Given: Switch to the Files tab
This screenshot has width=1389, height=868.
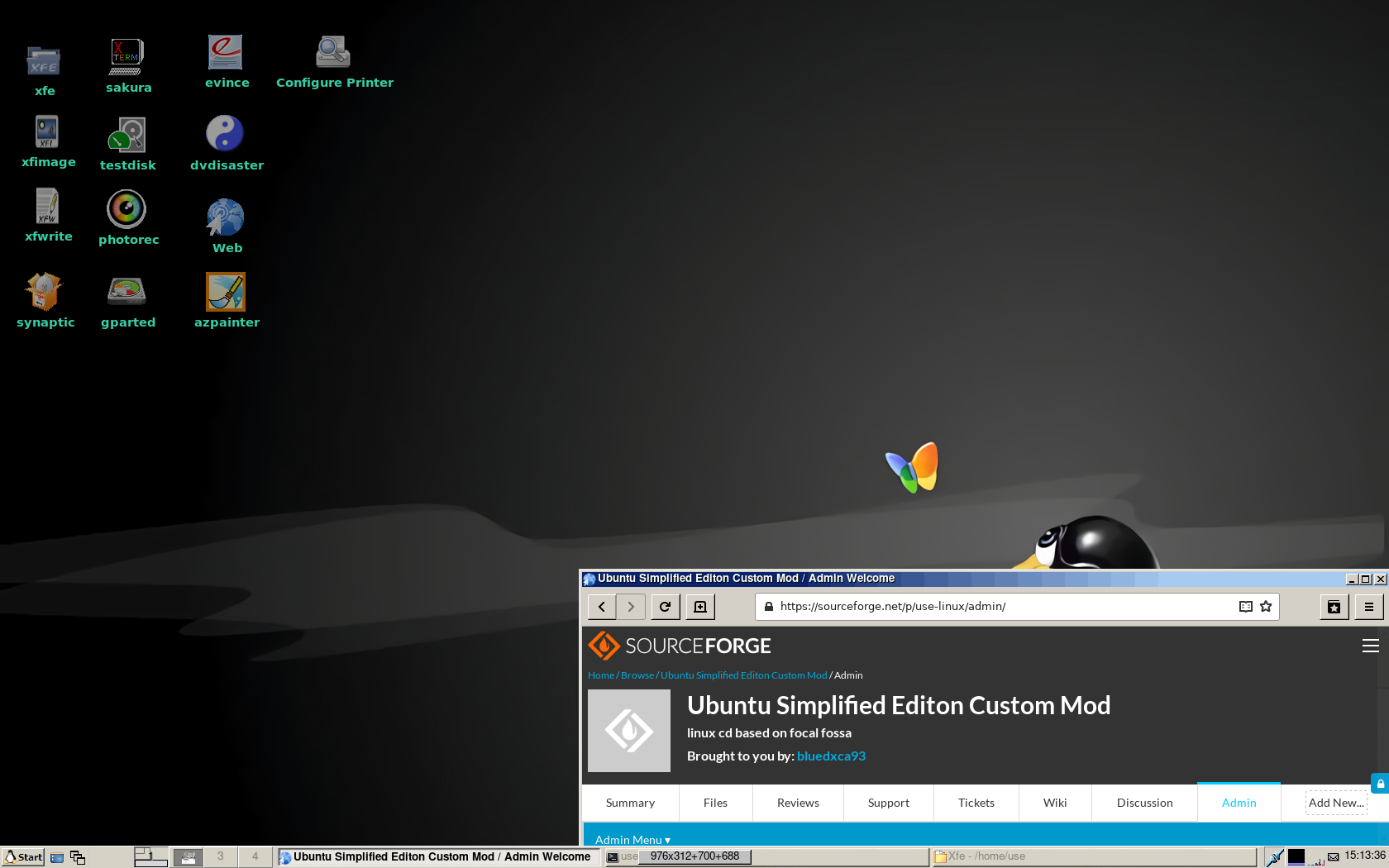Looking at the screenshot, I should point(715,803).
